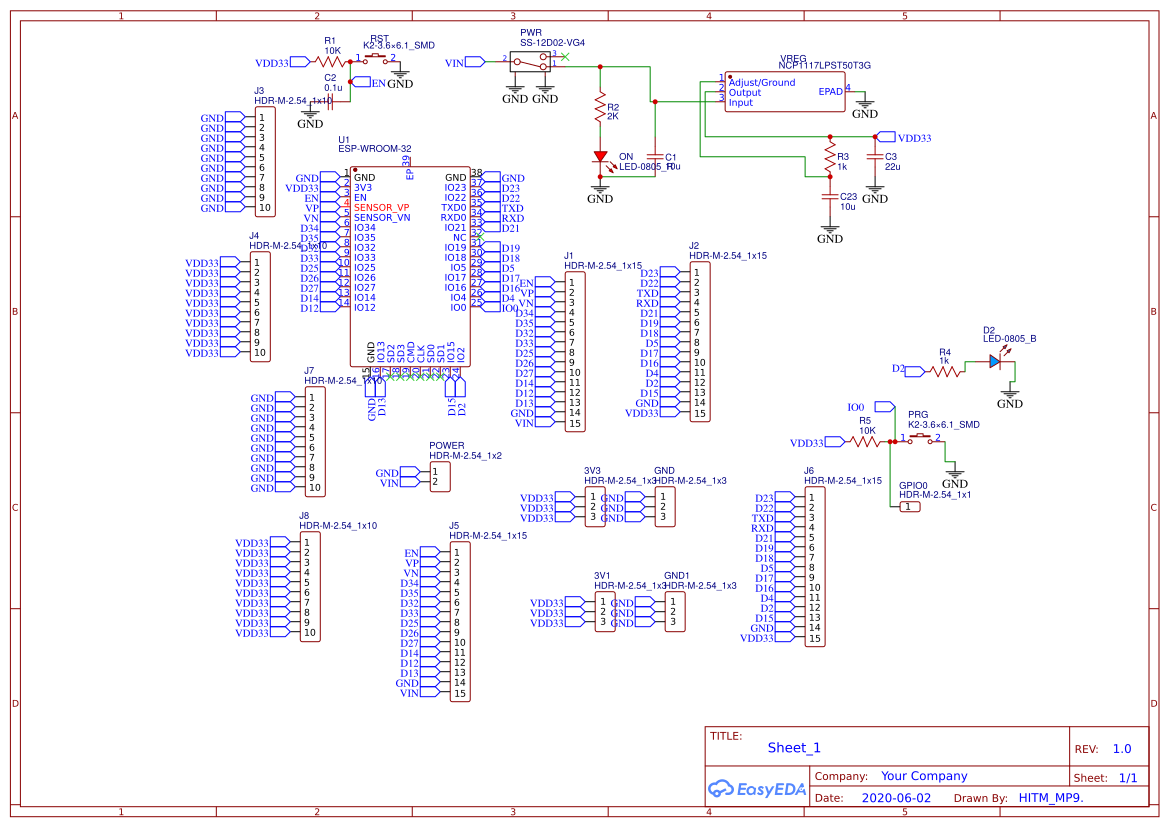Click the Sheet_1 title text
This screenshot has height=827, width=1169.
793,747
